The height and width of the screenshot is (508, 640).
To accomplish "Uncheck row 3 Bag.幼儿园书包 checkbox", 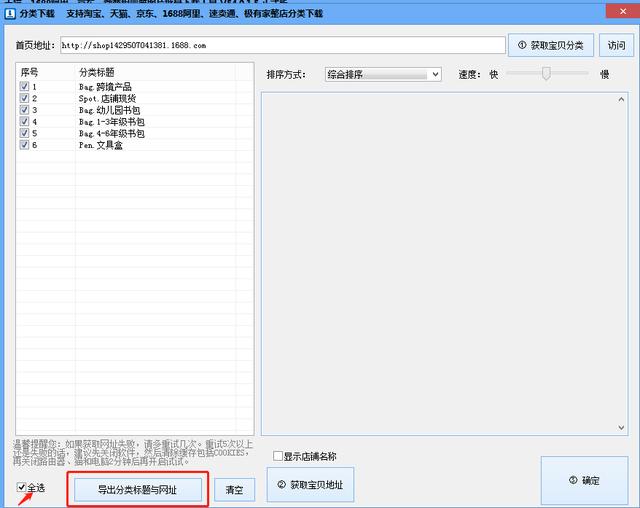I will click(24, 110).
